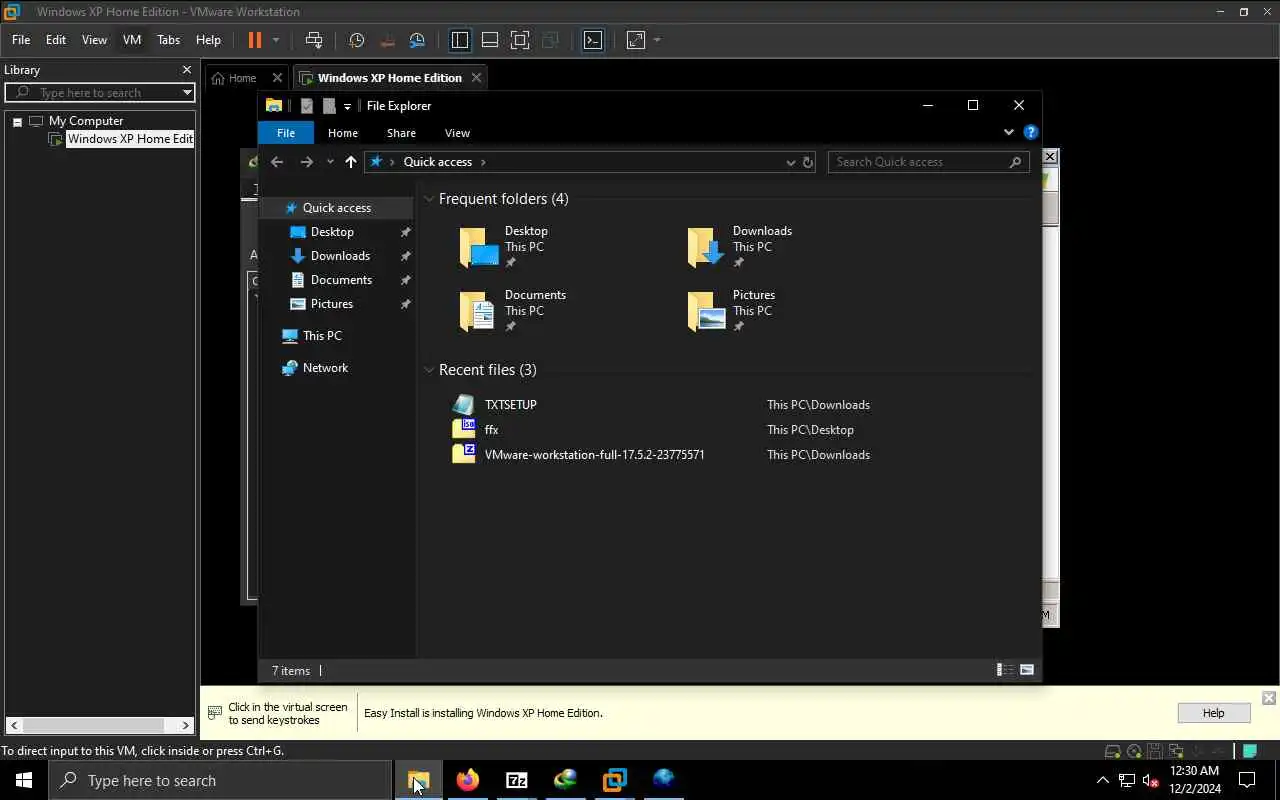Enter full screen mode
The width and height of the screenshot is (1280, 800).
(520, 40)
